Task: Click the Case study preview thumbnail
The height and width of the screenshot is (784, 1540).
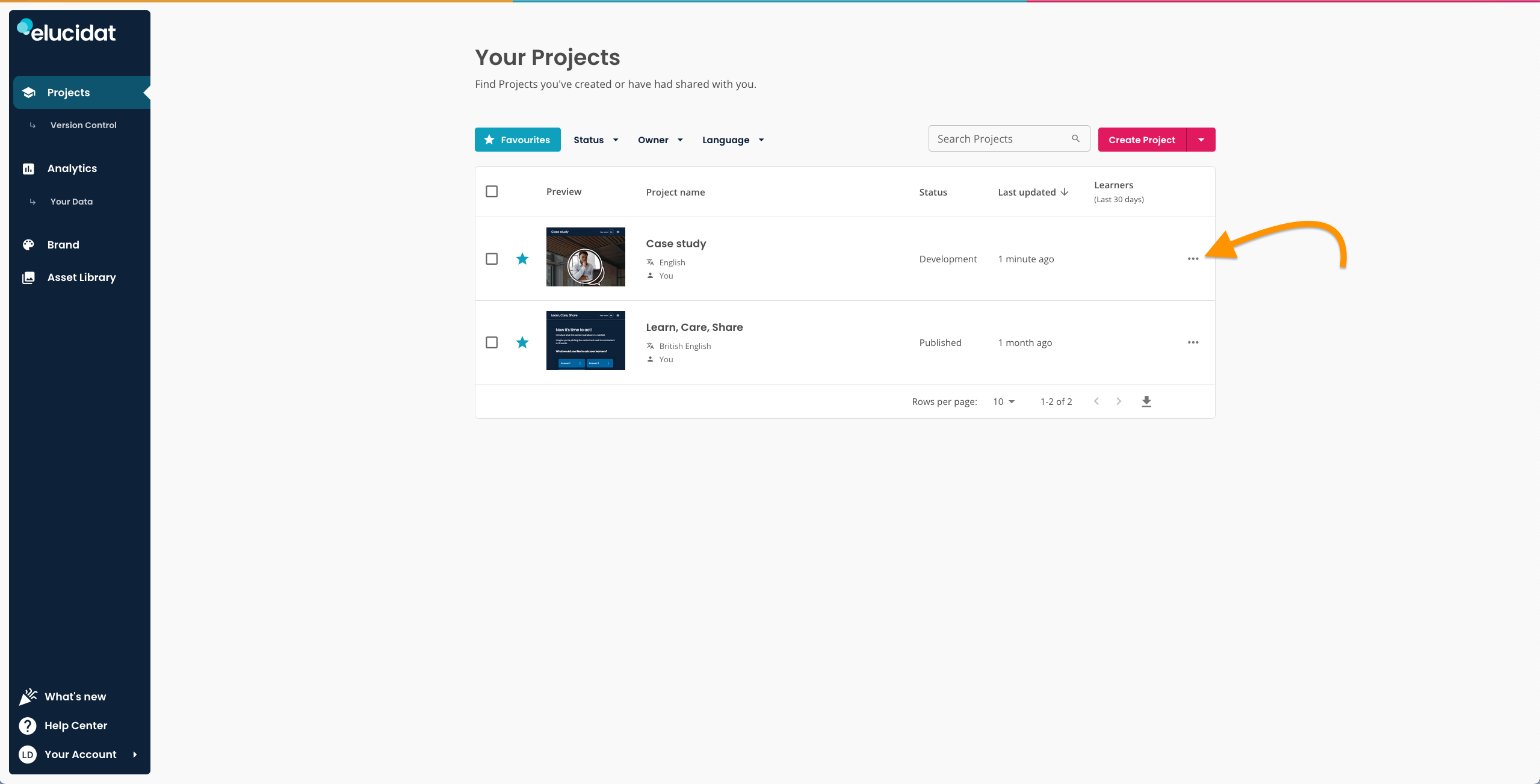Action: click(585, 256)
